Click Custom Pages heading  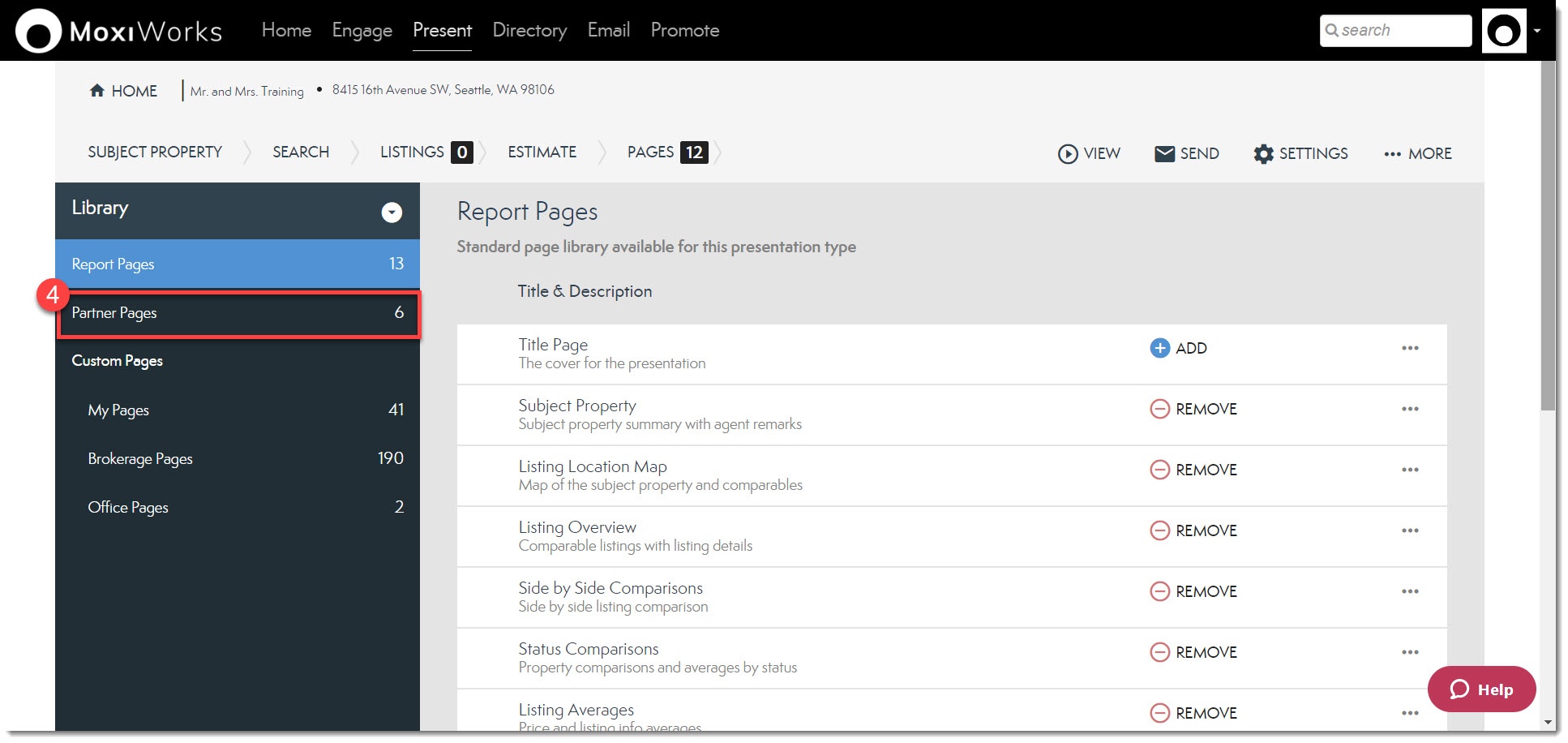click(x=117, y=361)
